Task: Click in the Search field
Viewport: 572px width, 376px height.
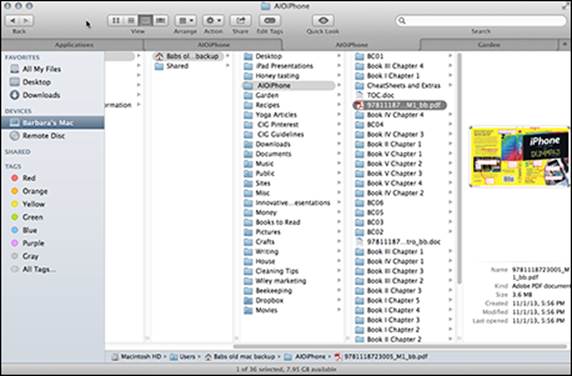Action: click(x=481, y=20)
